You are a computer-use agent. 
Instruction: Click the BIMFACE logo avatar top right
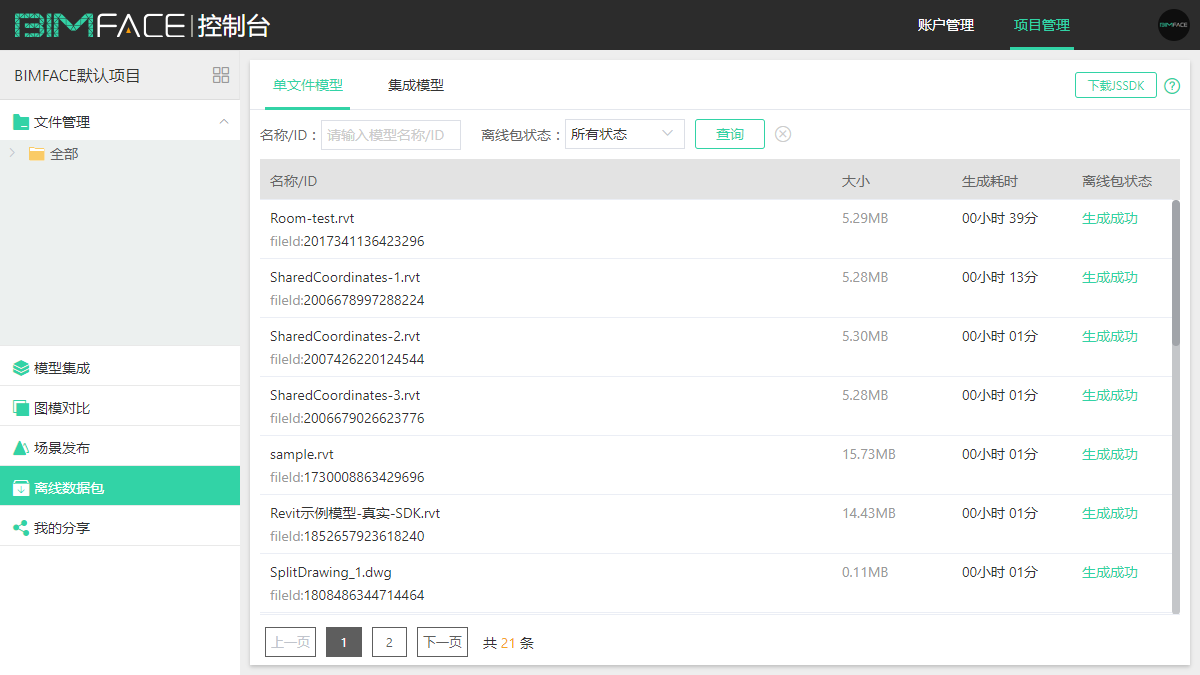(x=1173, y=24)
